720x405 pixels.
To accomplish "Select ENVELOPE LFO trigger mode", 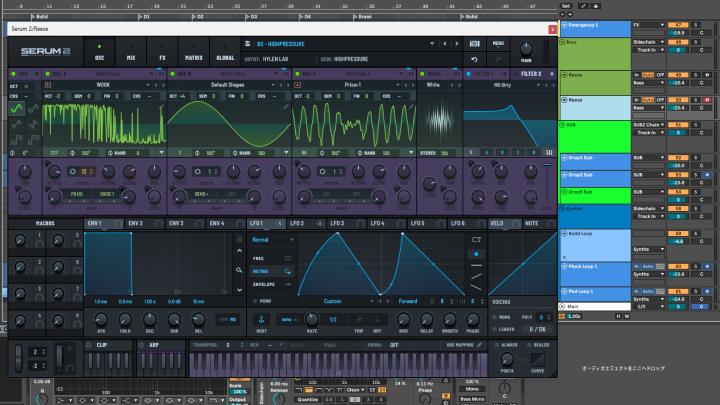I will click(271, 284).
